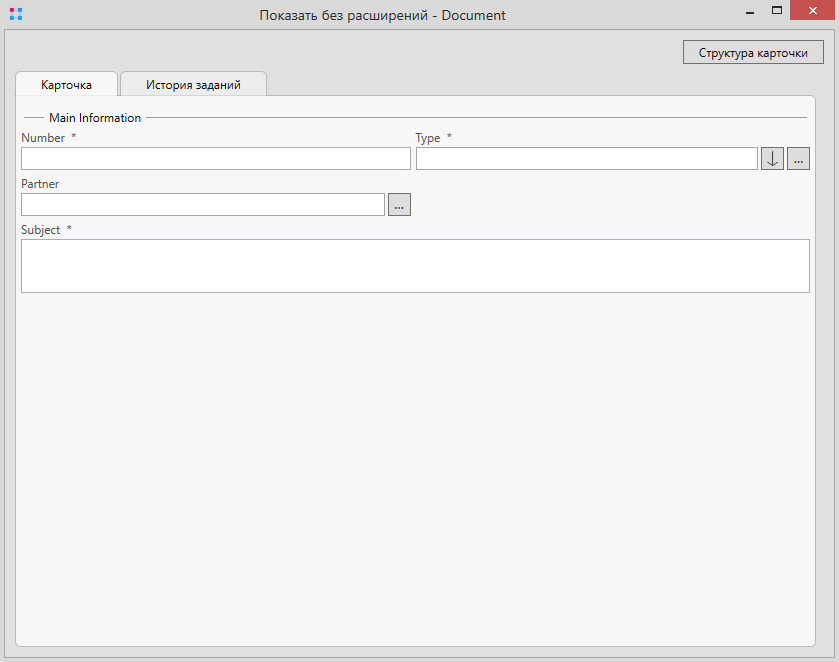The width and height of the screenshot is (839, 662).
Task: Switch to the История заданий tab
Action: coord(193,85)
